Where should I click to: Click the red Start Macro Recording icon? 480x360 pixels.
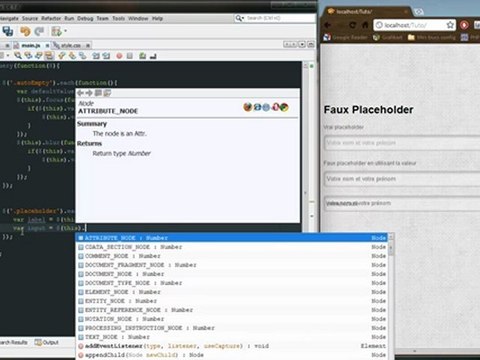(x=119, y=56)
